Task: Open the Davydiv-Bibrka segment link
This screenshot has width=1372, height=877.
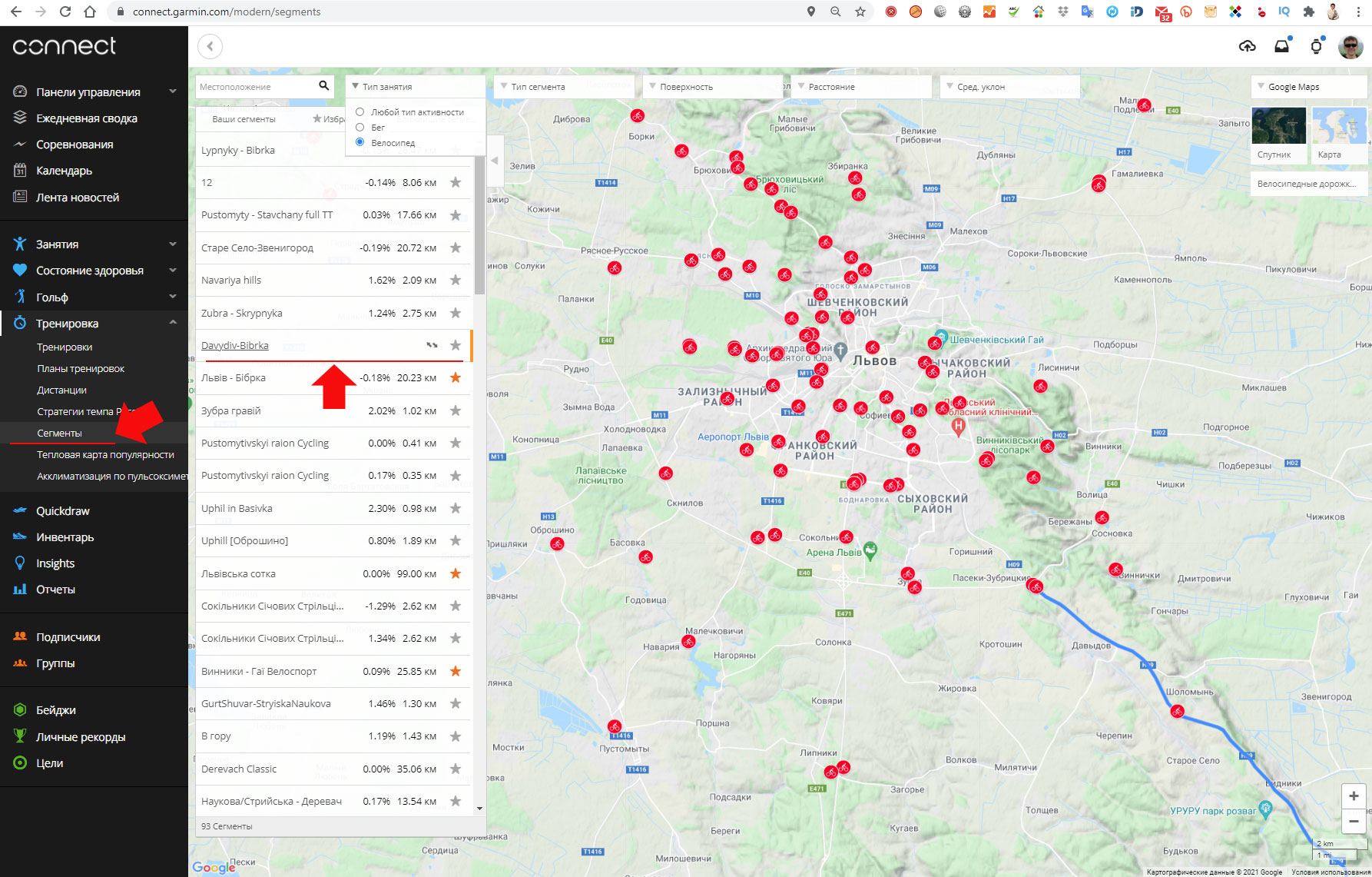Action: tap(235, 346)
